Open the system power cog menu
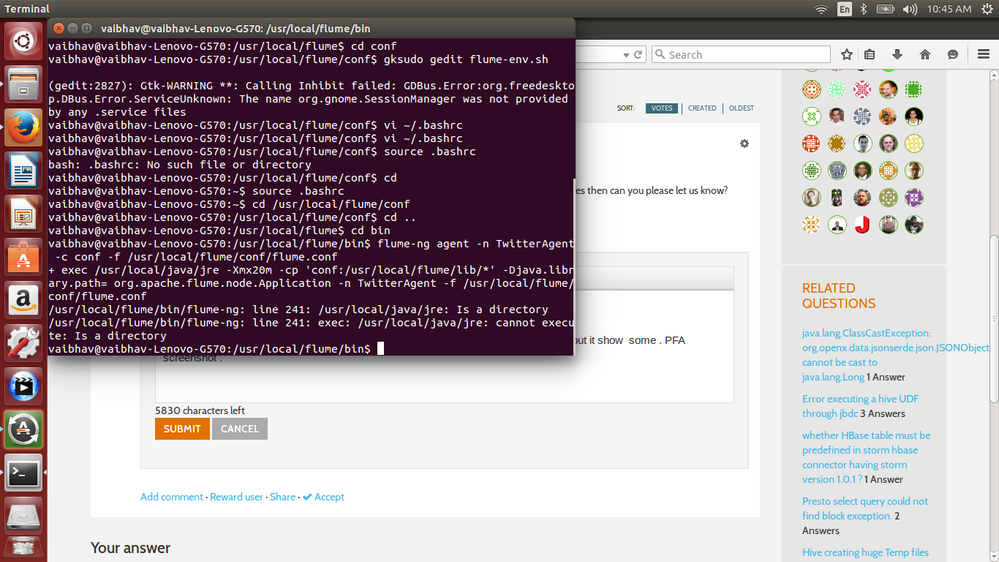The image size is (999, 562). click(987, 9)
